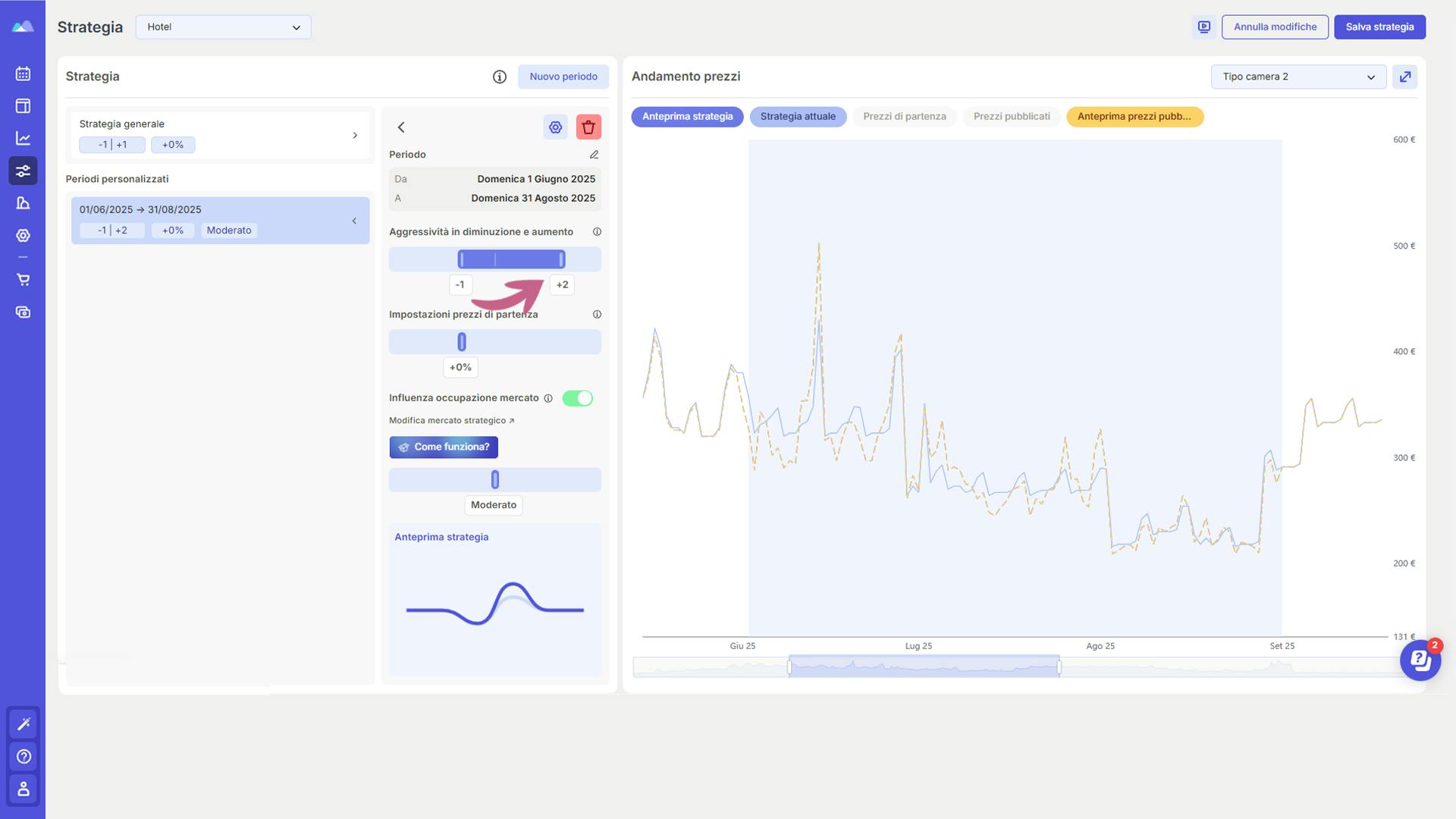Click the magic wand sidebar icon

[24, 724]
